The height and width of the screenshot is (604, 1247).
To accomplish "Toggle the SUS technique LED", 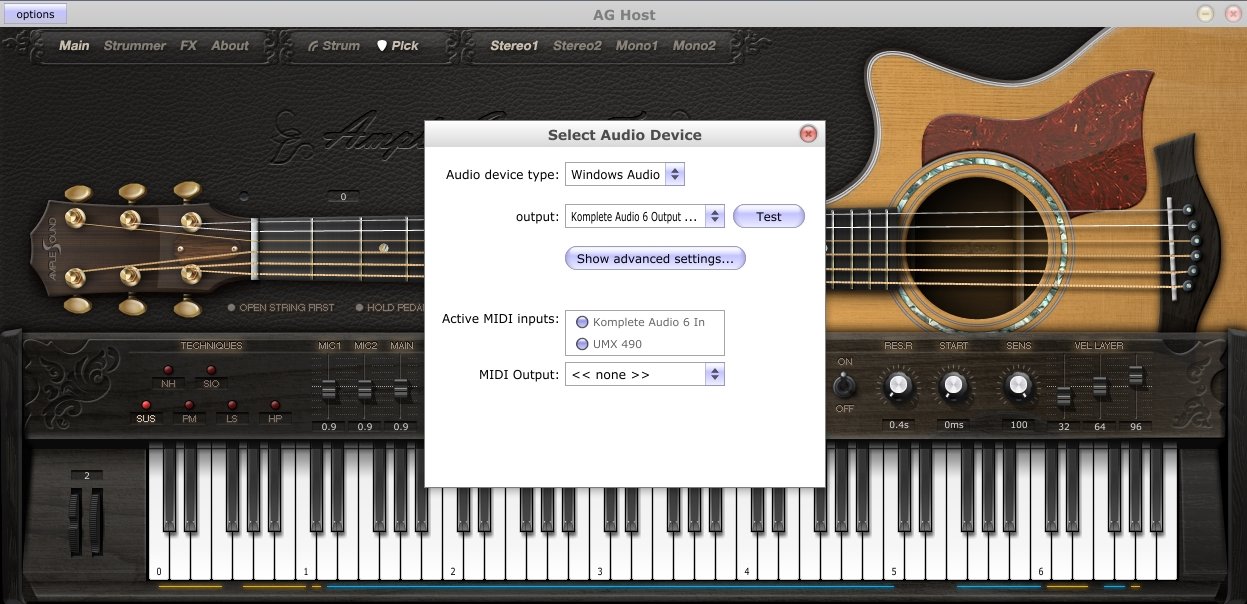I will [x=147, y=405].
